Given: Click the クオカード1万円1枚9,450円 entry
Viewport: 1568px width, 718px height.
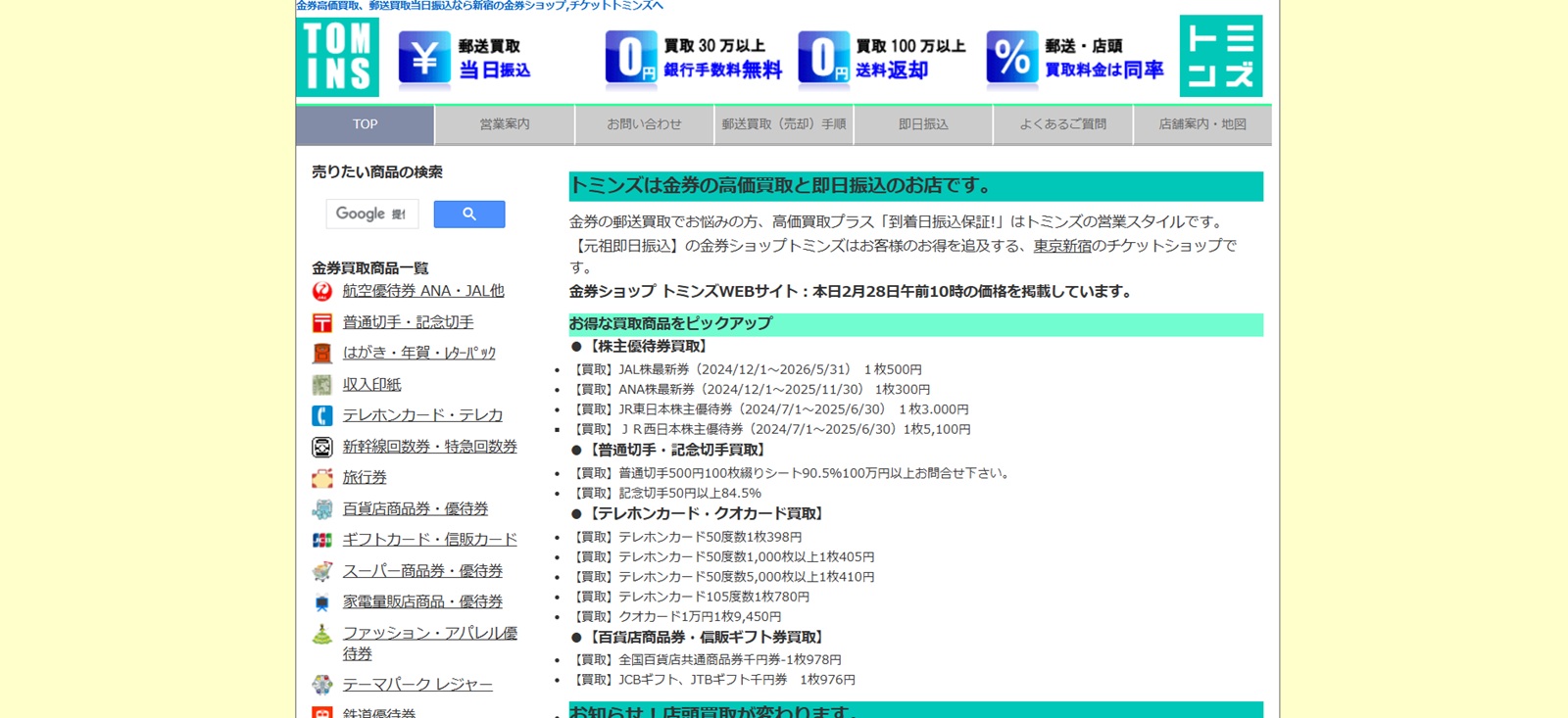Looking at the screenshot, I should (676, 617).
